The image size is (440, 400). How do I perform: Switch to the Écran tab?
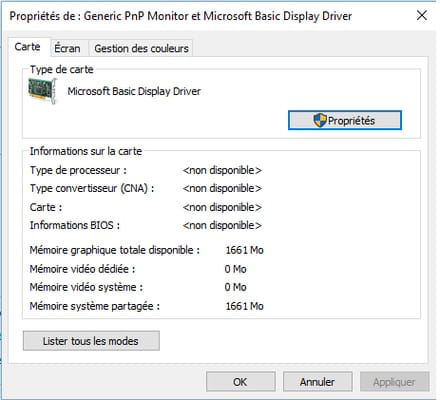tap(67, 48)
